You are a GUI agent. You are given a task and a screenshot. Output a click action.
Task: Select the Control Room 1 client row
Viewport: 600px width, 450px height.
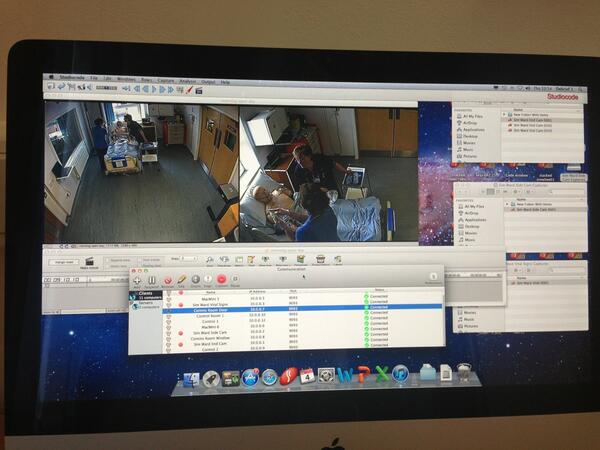302,316
